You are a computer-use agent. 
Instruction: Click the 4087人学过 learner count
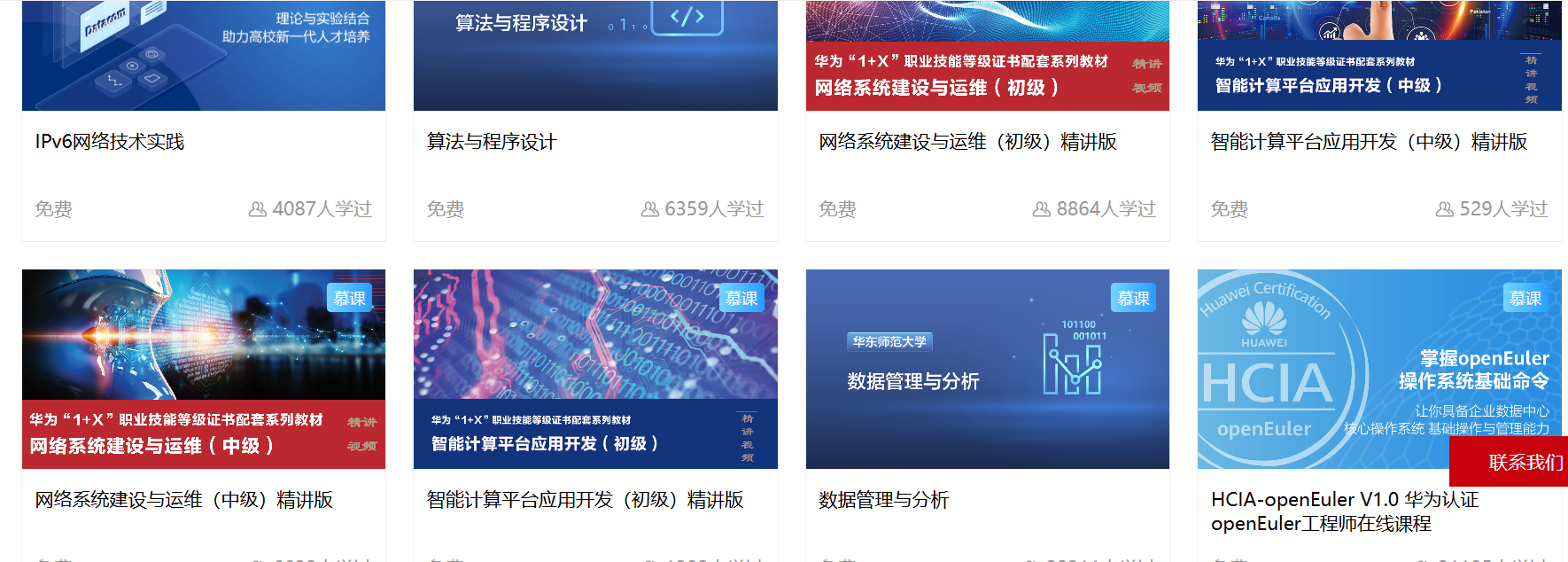[322, 209]
